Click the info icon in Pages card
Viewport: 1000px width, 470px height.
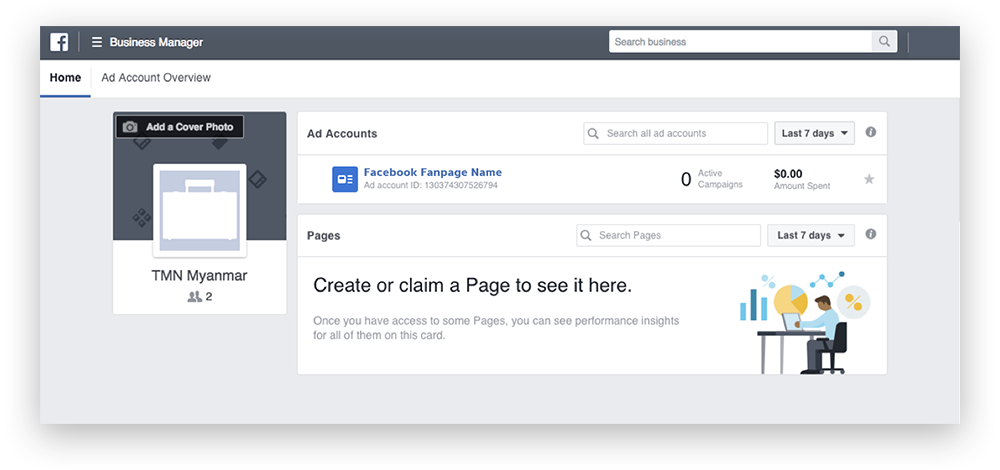click(871, 234)
